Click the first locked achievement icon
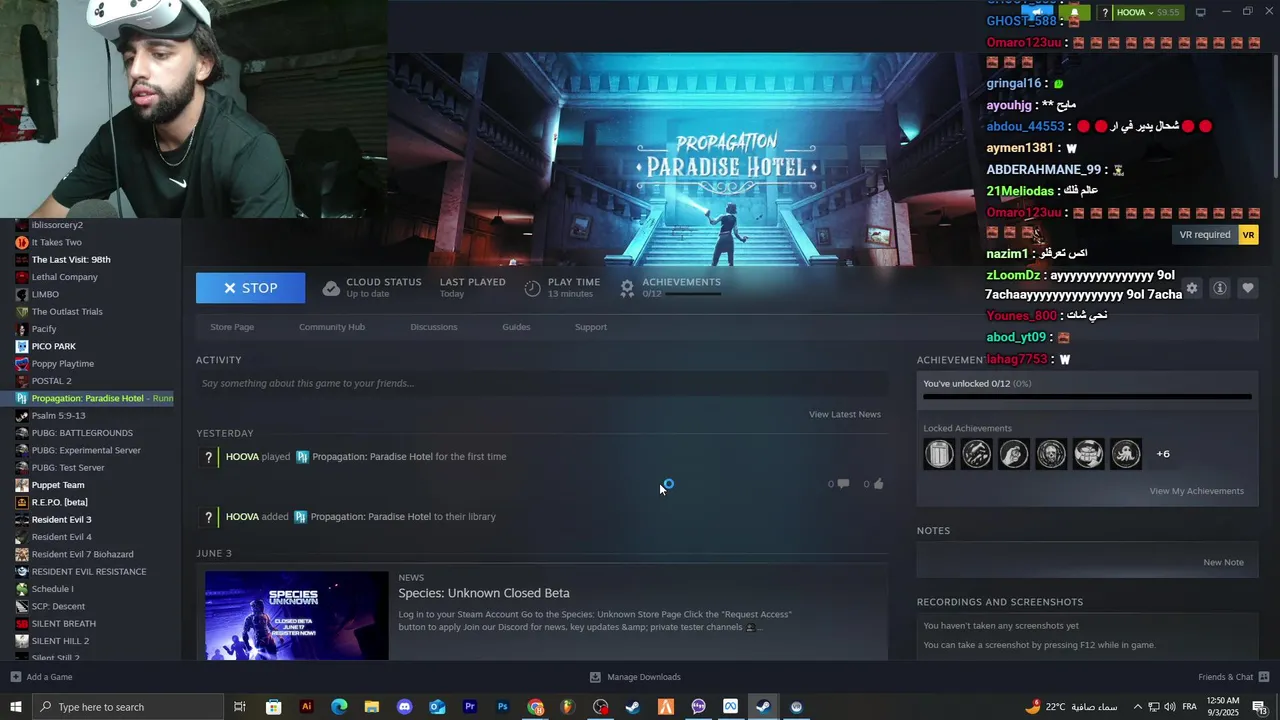 point(939,454)
